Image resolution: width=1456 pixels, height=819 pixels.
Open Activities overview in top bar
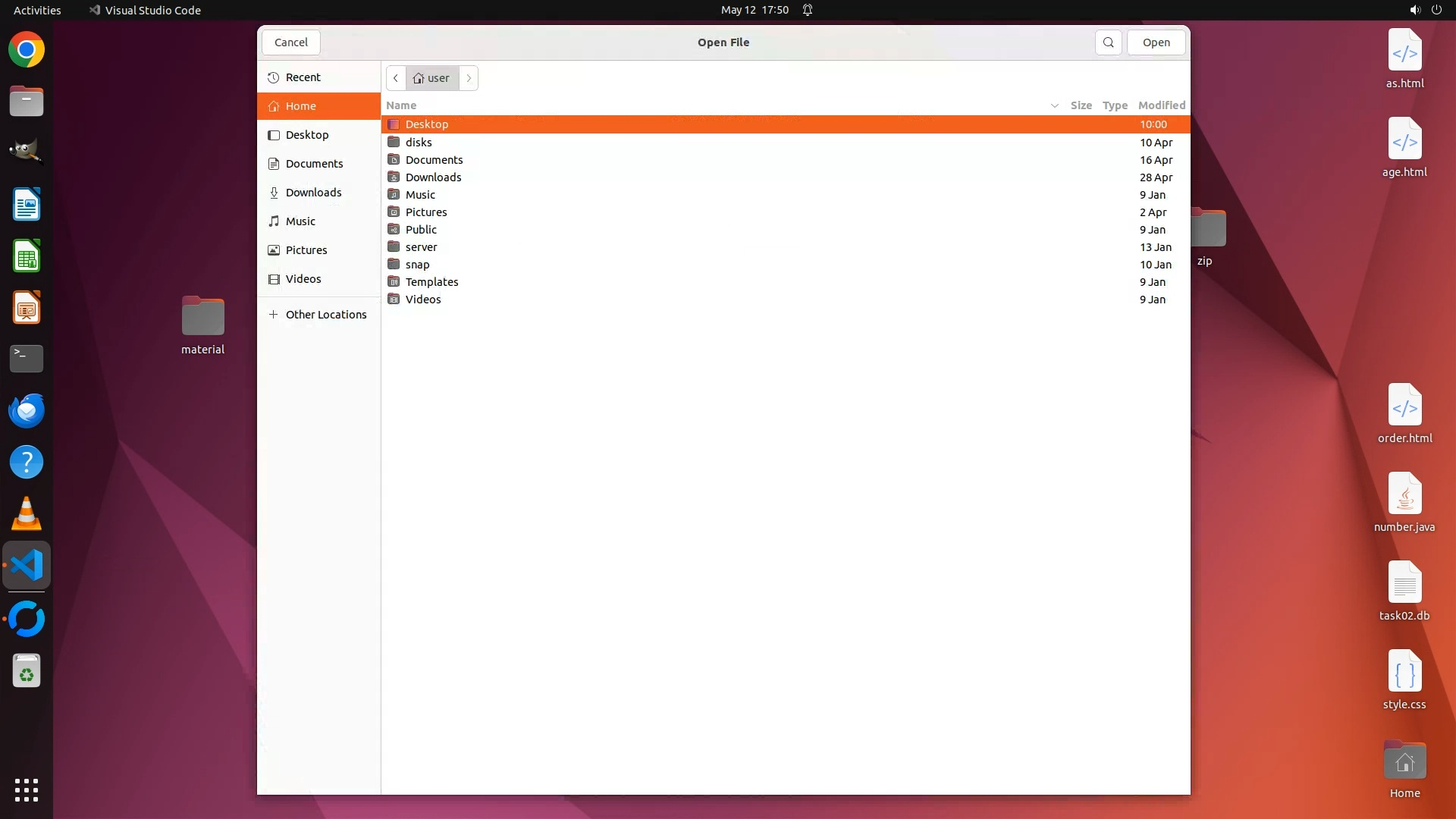(x=37, y=10)
